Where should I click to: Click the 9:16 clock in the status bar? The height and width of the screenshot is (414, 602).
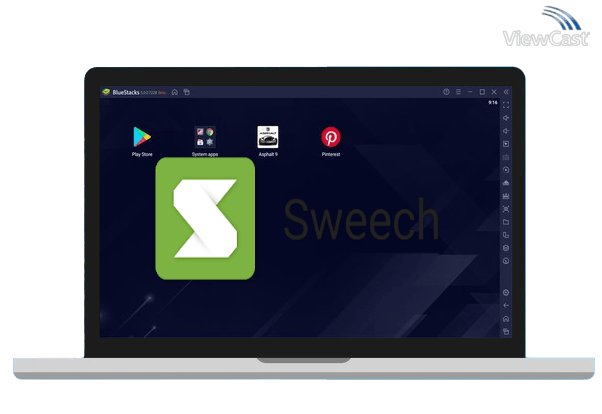[x=493, y=103]
